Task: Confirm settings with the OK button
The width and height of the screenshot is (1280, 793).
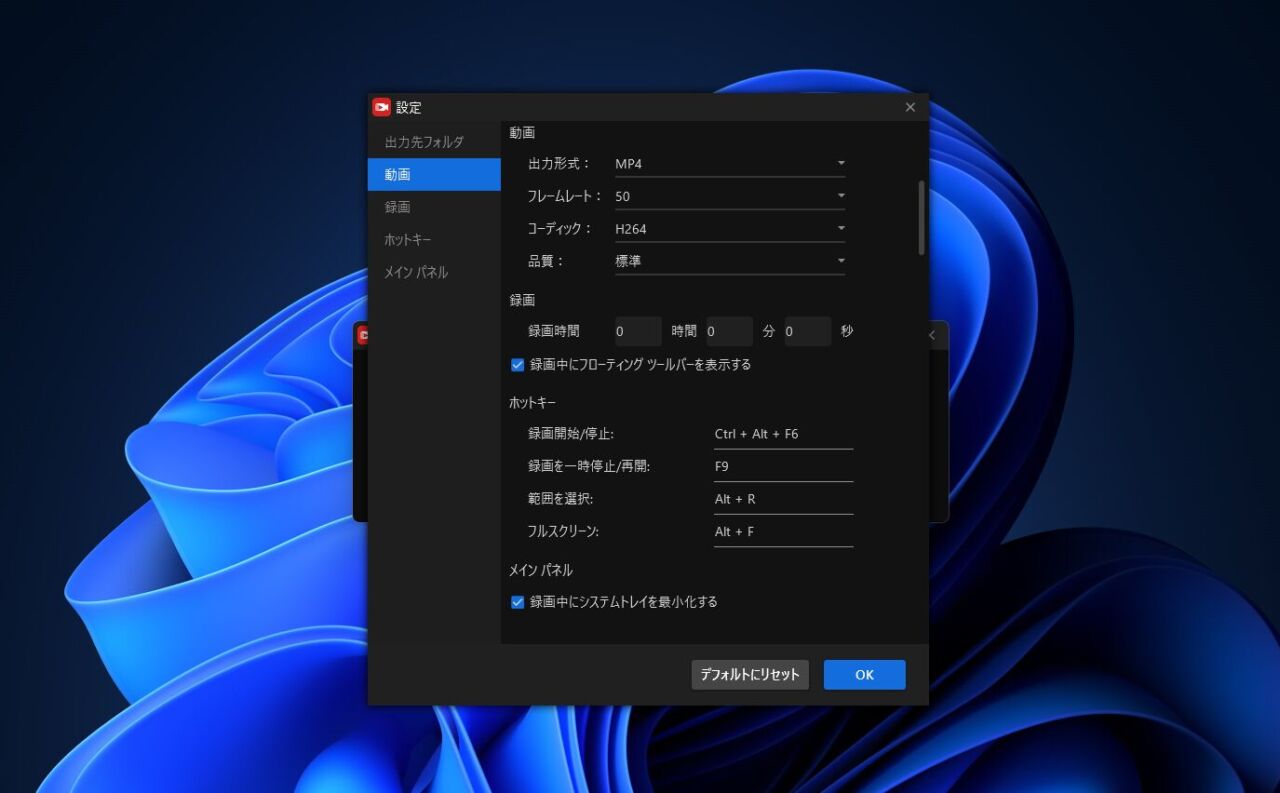Action: pyautogui.click(x=864, y=675)
